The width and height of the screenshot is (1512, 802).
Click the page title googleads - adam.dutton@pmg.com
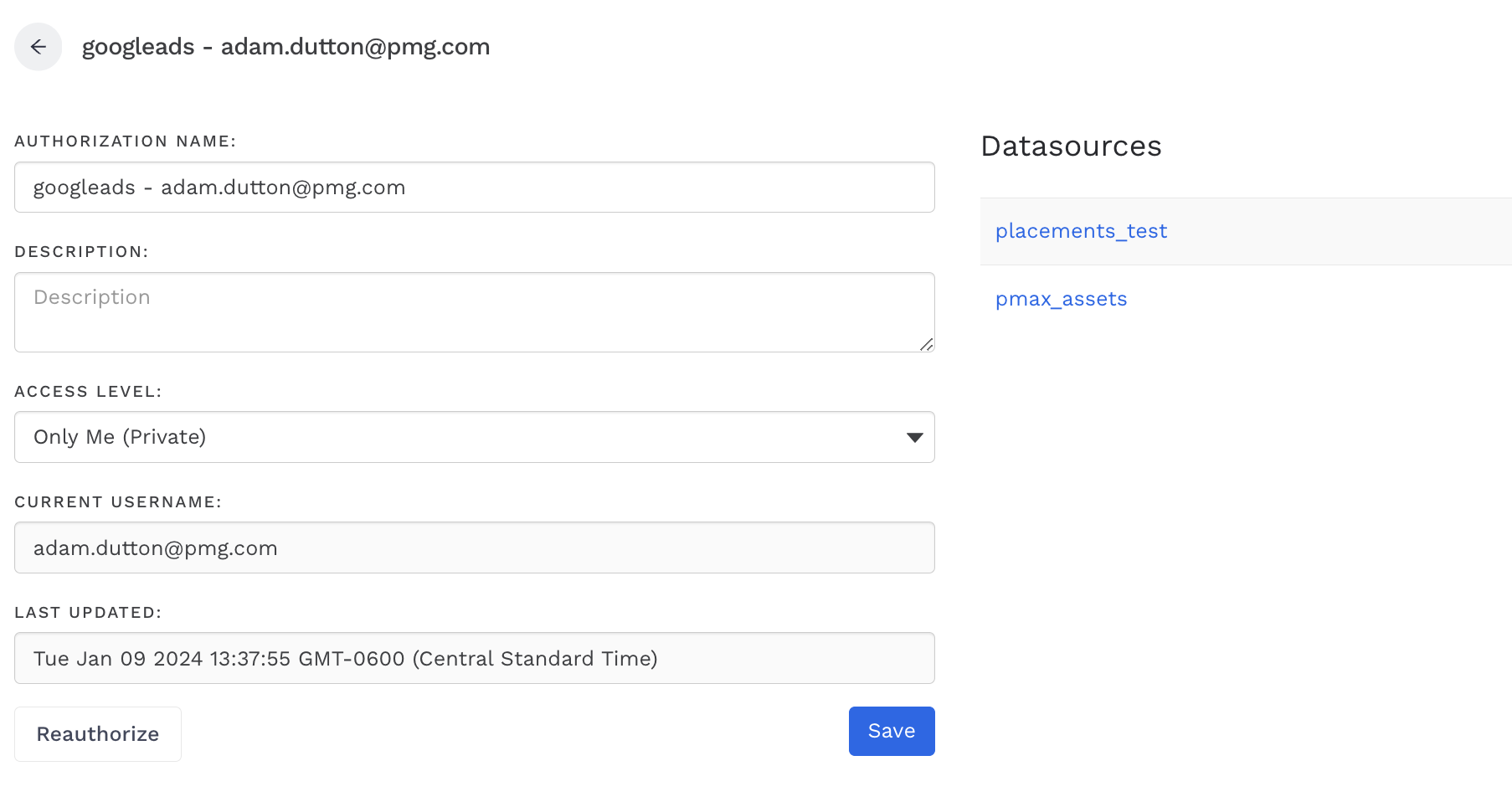tap(285, 47)
